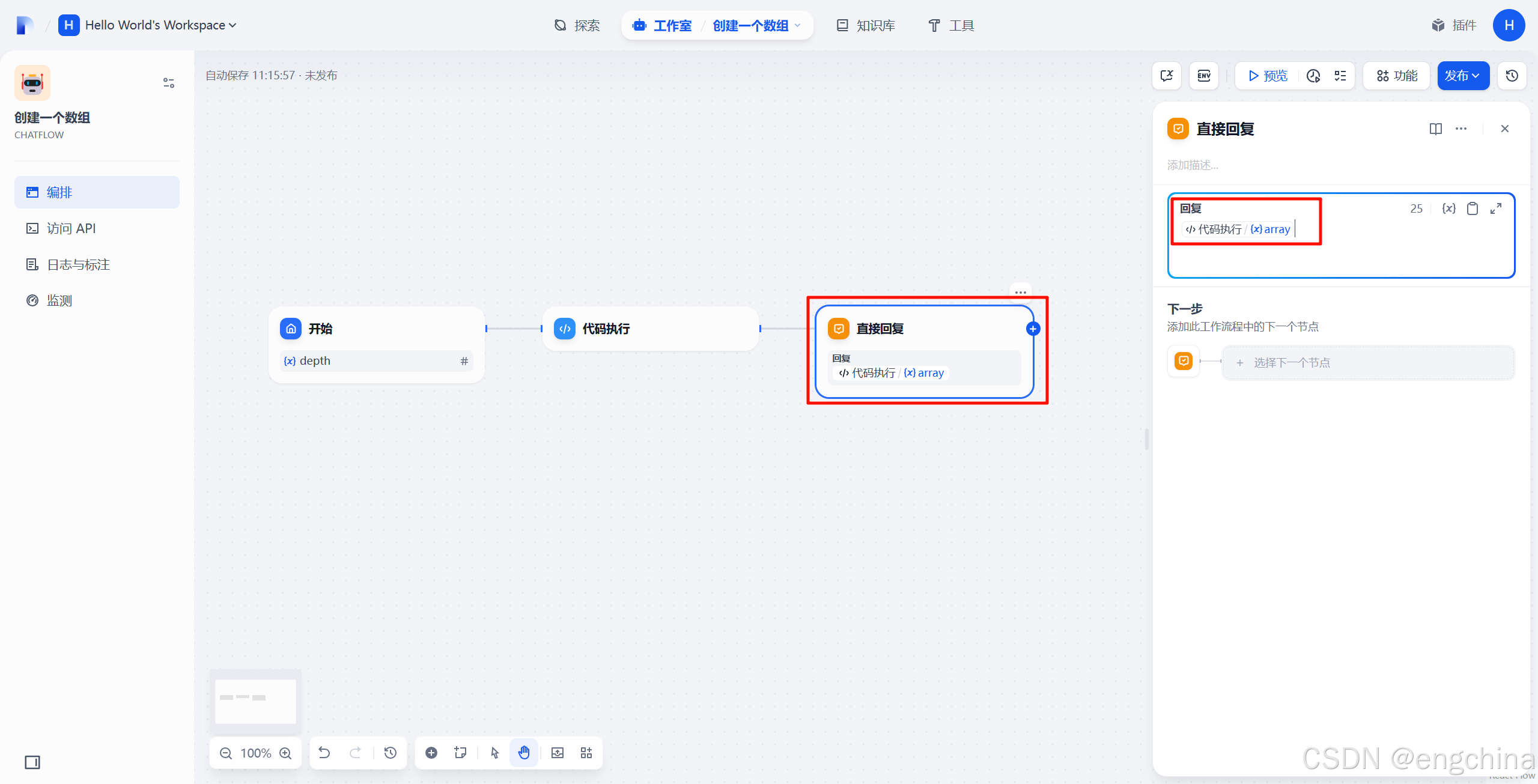The width and height of the screenshot is (1538, 784).
Task: Click the organize nodes layout icon
Action: (x=586, y=753)
